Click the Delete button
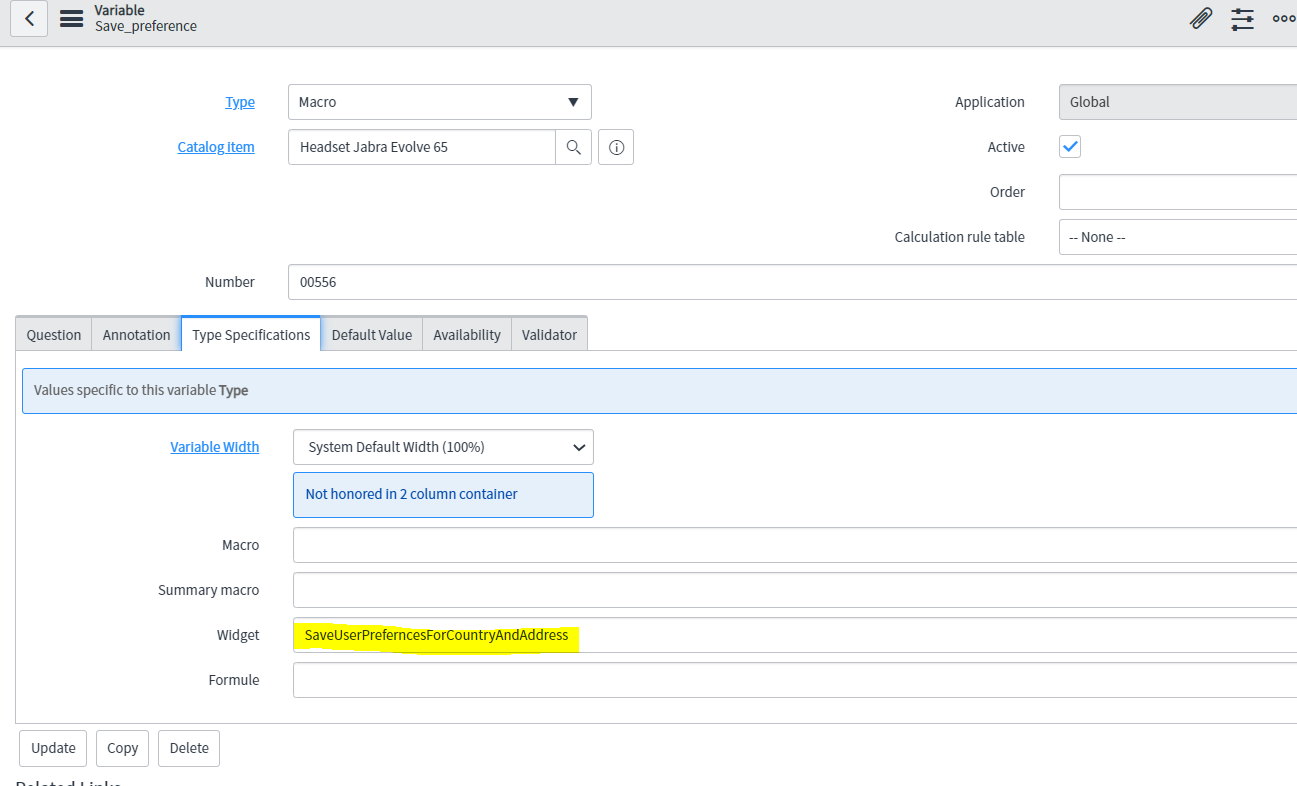Screen dimensions: 1297x786 point(189,748)
